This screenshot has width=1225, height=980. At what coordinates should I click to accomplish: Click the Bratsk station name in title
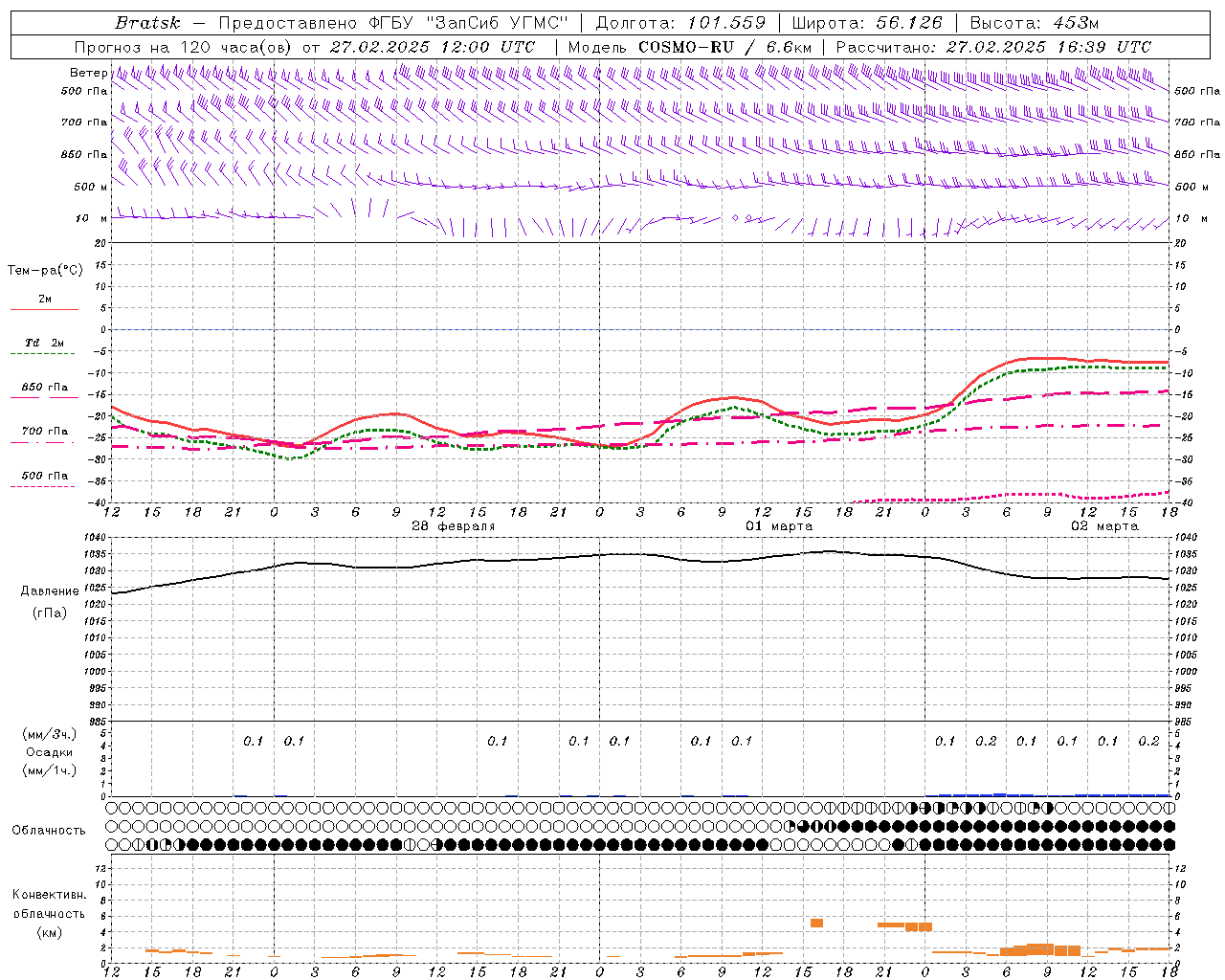[x=147, y=23]
